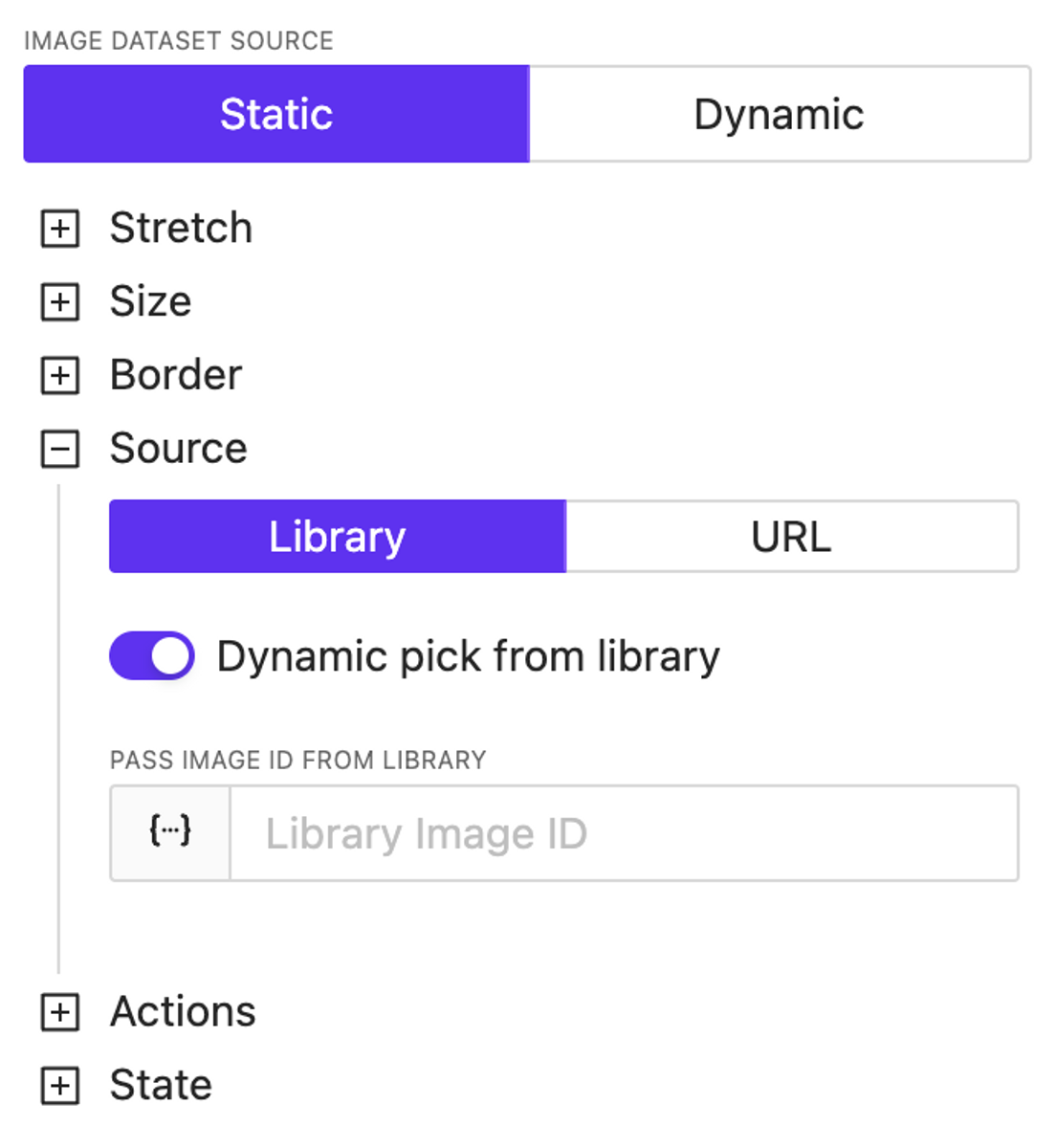Viewport: 1056px width, 1148px height.
Task: Click the "Dynamic pick from library" label text
Action: 468,657
